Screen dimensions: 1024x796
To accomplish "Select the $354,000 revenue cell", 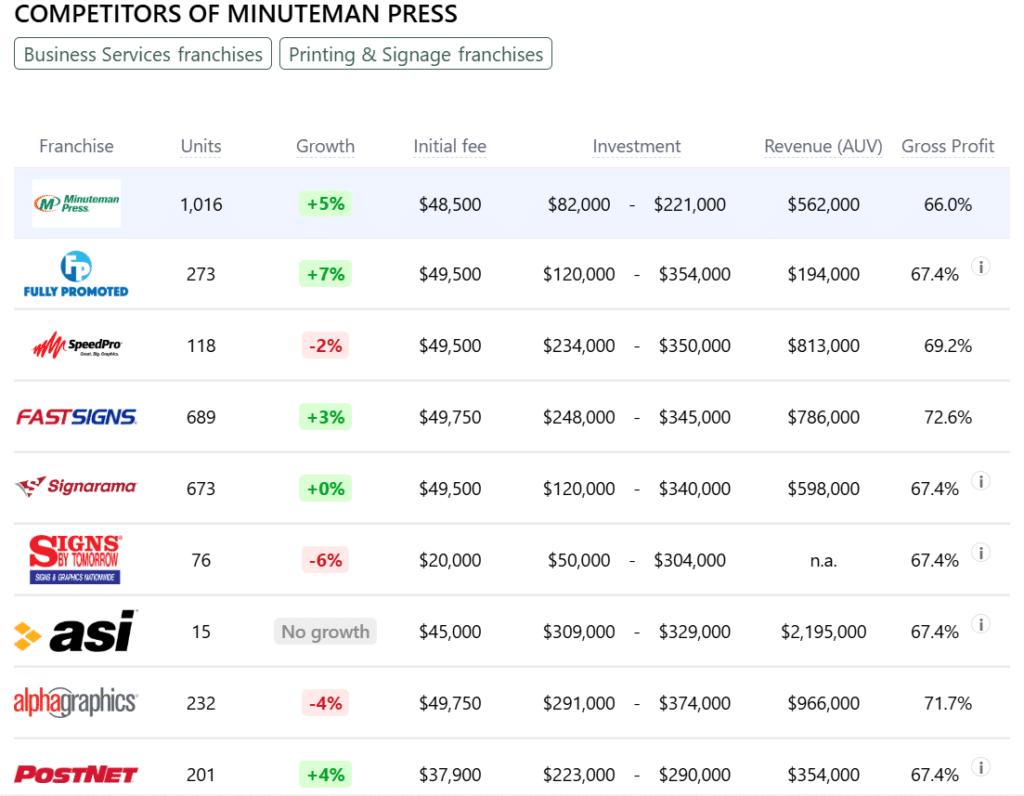I will pyautogui.click(x=824, y=774).
